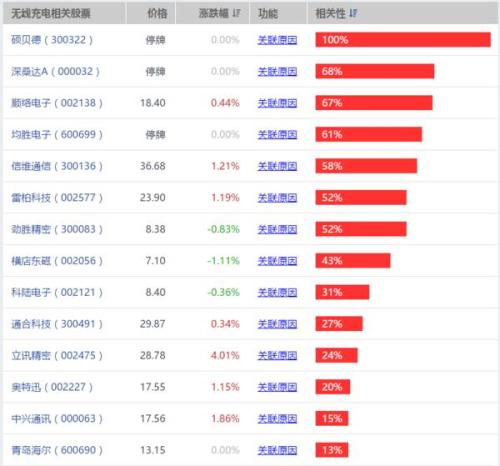Open stock 青岛海尔 (600690)
This screenshot has width=500, height=466.
coord(57,450)
